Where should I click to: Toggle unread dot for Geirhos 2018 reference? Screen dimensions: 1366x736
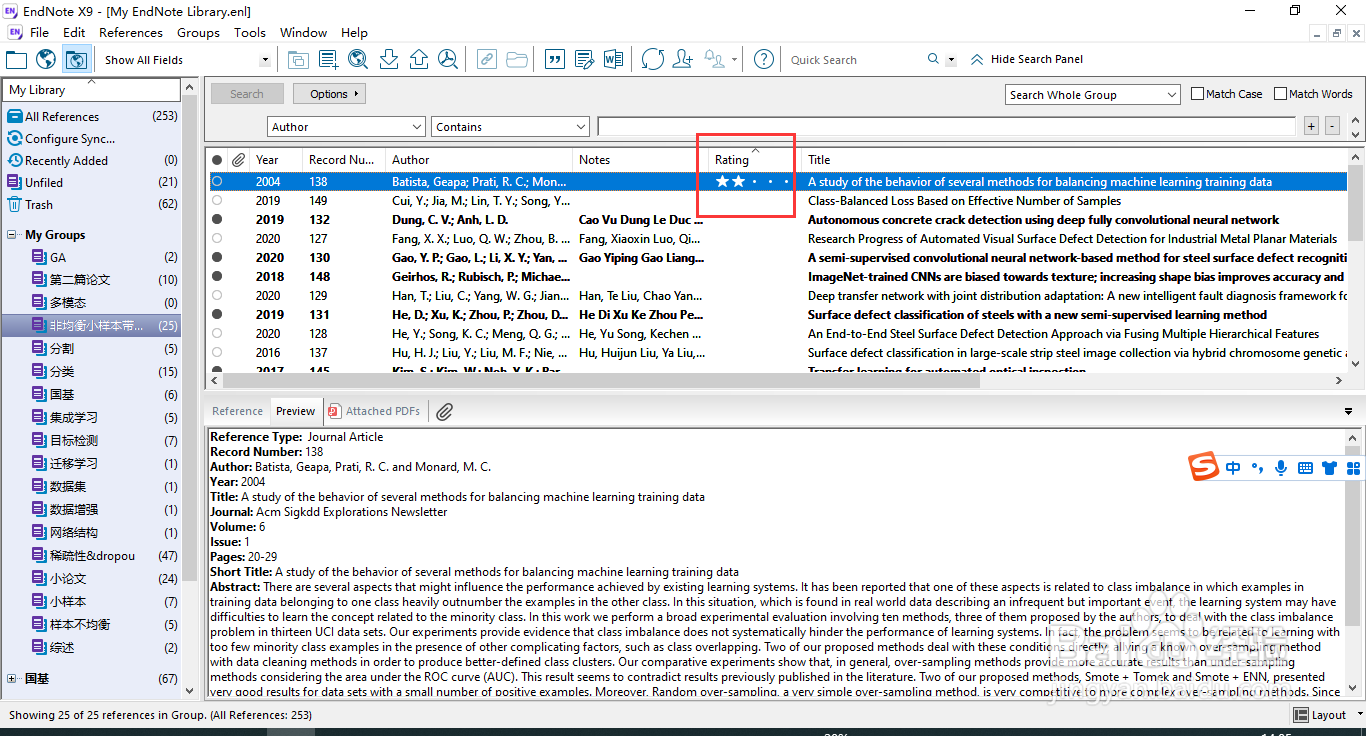point(217,276)
